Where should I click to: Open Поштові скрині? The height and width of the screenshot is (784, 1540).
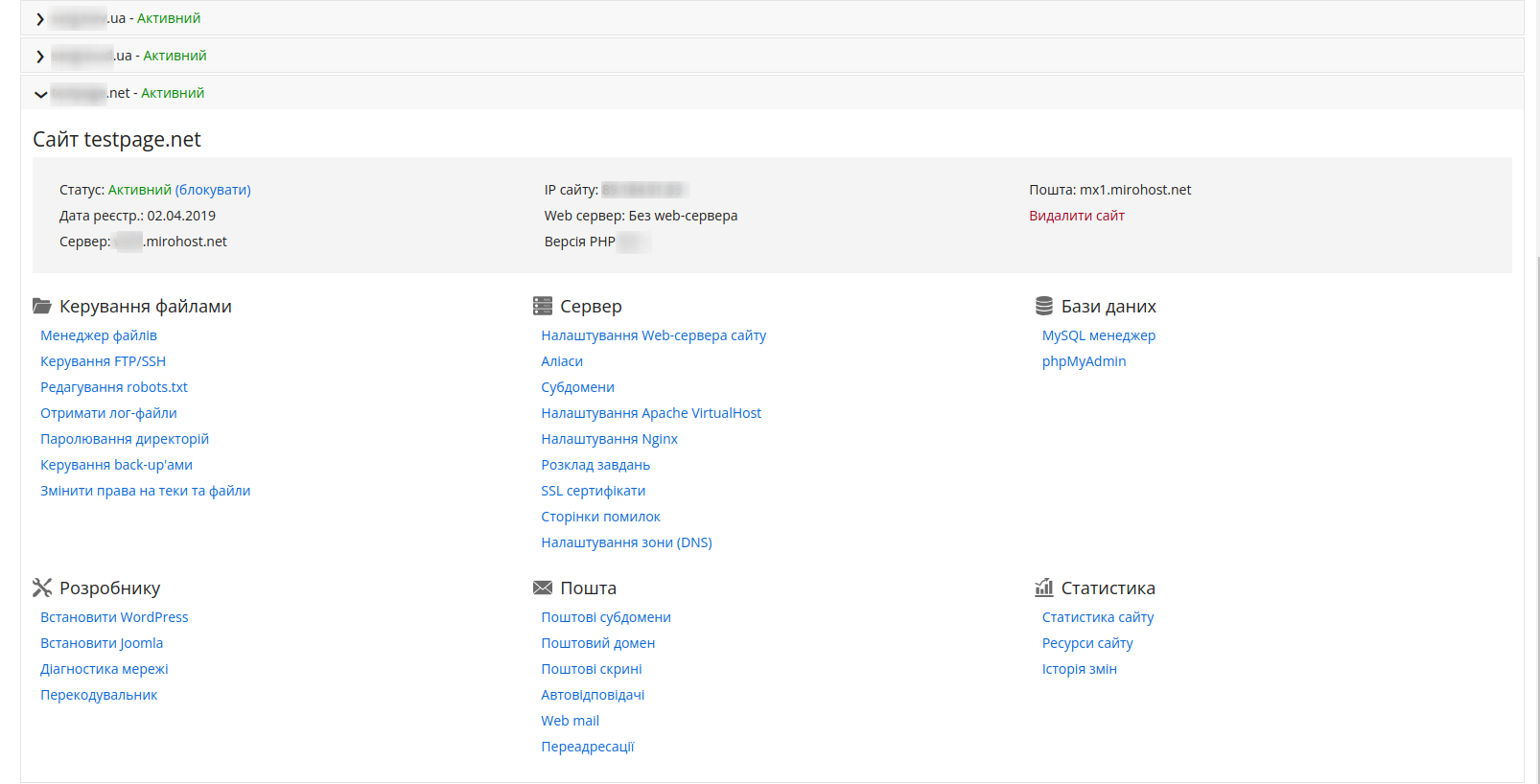tap(592, 669)
